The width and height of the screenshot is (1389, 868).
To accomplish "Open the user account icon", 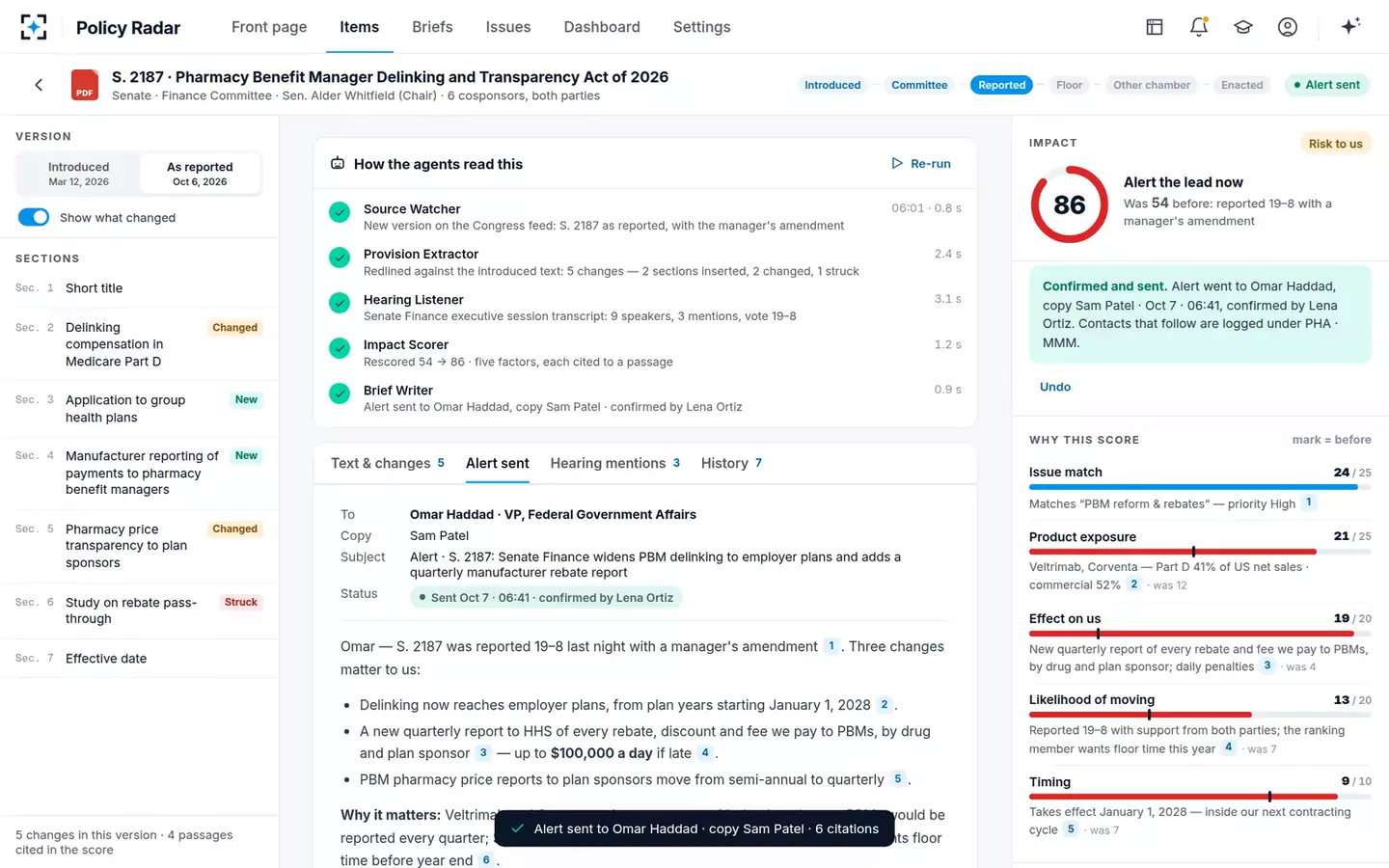I will [1288, 27].
